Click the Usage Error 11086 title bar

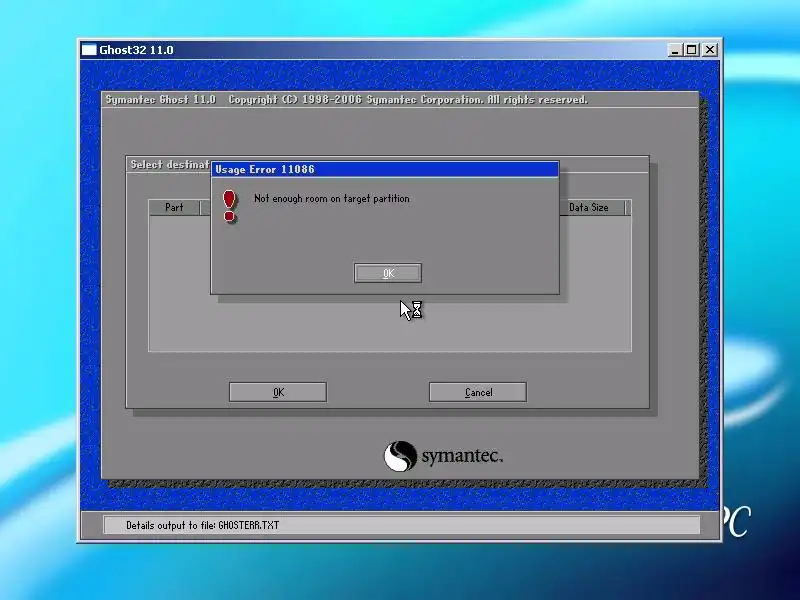pyautogui.click(x=385, y=169)
